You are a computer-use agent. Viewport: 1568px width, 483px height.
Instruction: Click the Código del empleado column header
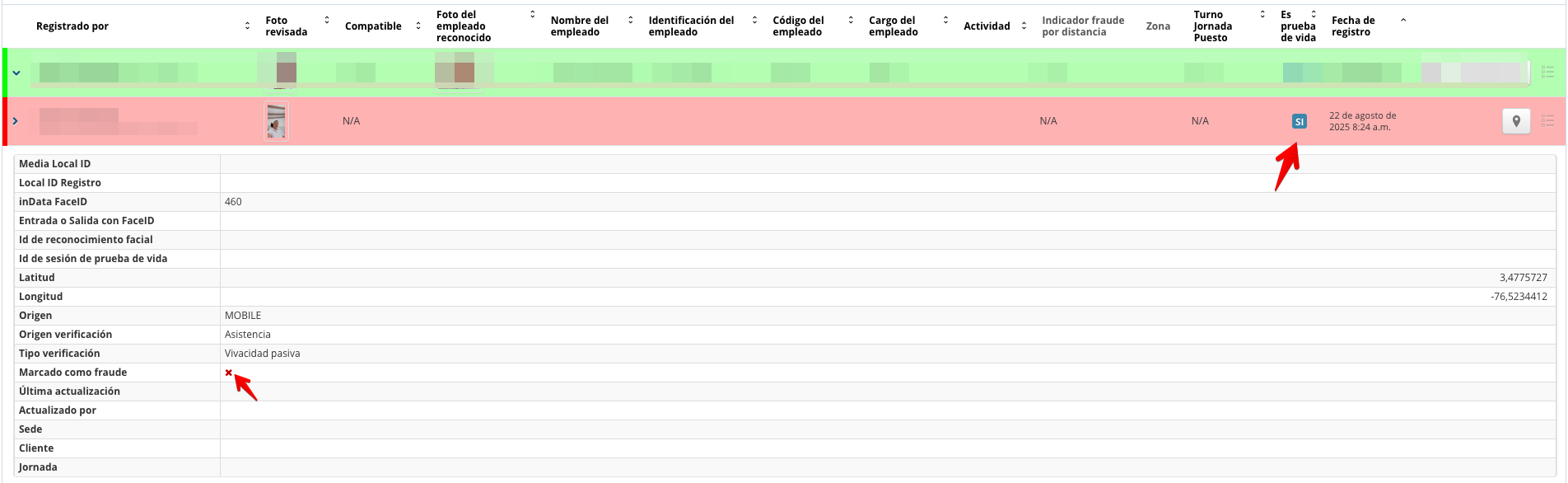[x=797, y=26]
